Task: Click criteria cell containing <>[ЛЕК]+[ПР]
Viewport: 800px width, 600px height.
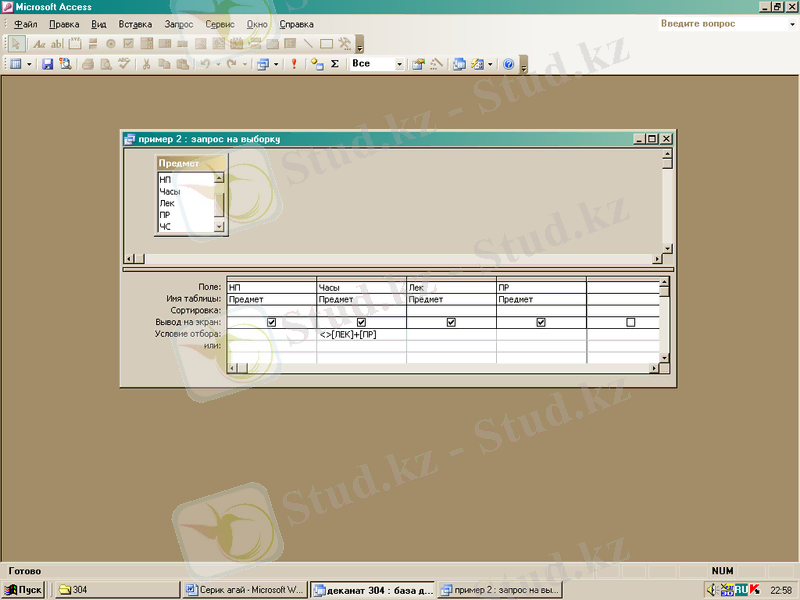Action: tap(361, 334)
